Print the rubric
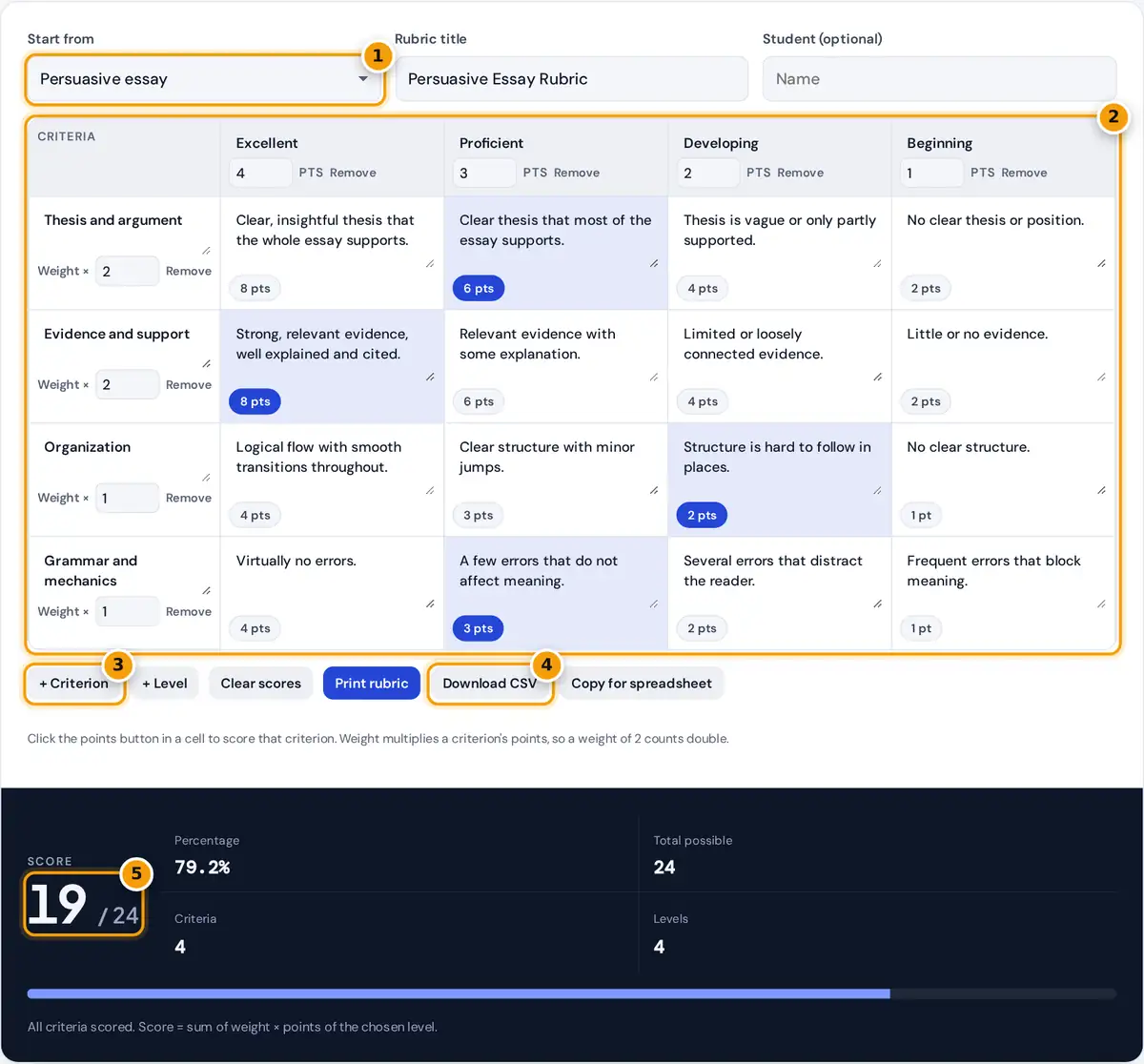 click(x=372, y=683)
